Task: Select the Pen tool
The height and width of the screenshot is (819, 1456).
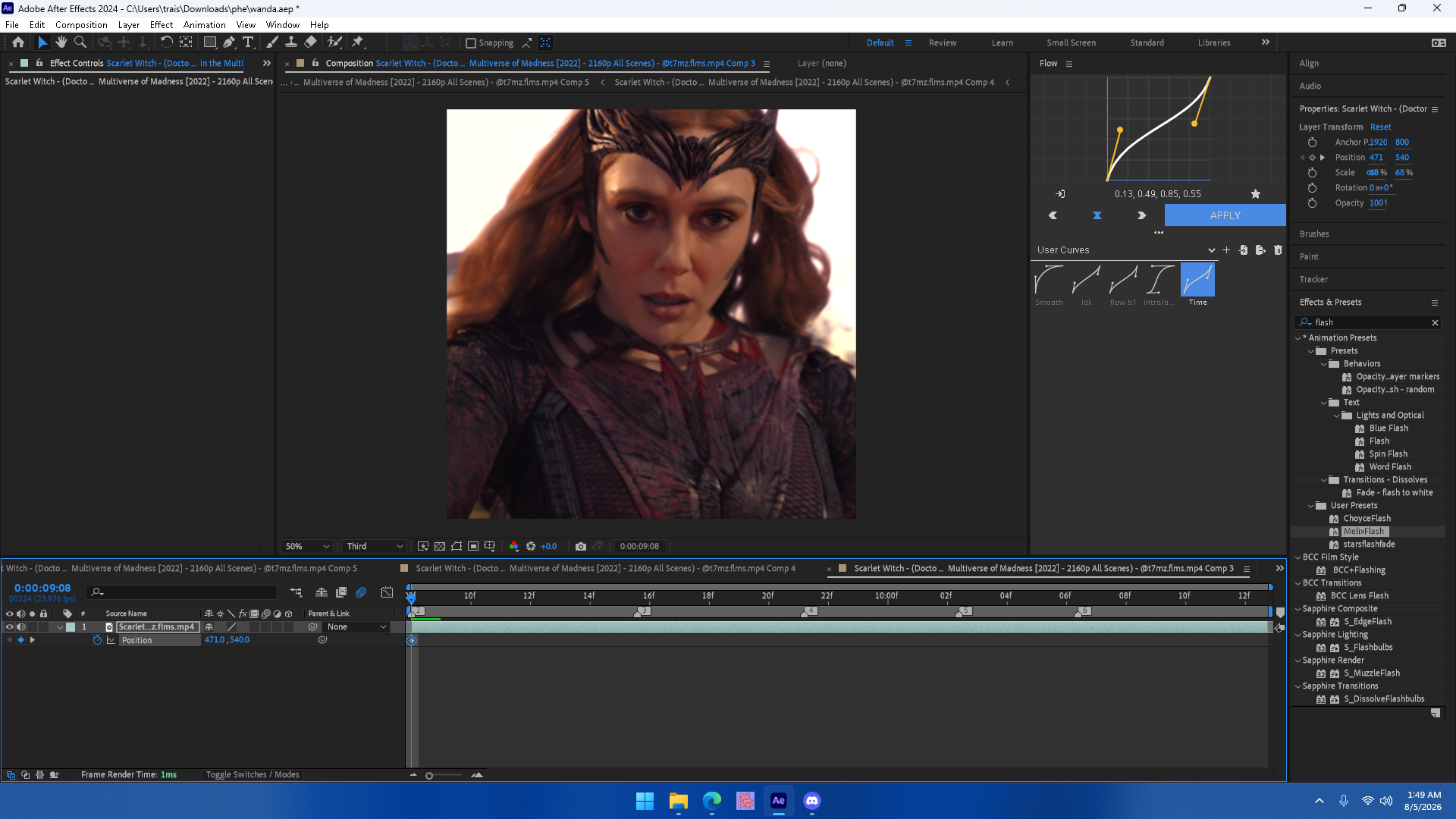Action: pyautogui.click(x=229, y=42)
